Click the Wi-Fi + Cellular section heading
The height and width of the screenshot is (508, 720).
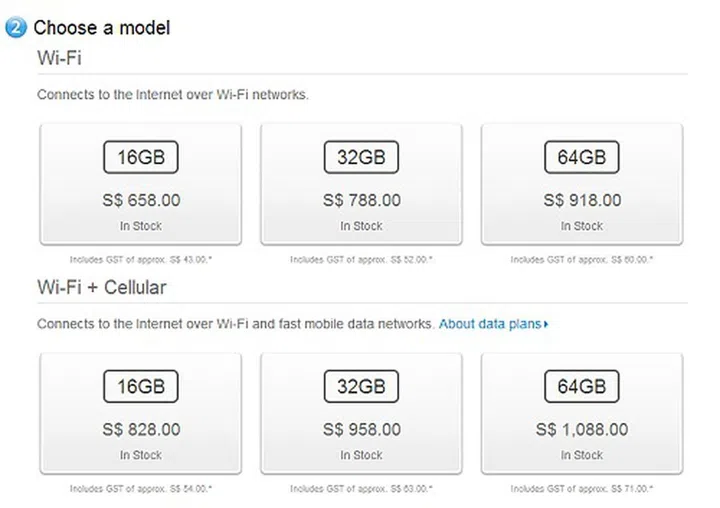click(102, 288)
